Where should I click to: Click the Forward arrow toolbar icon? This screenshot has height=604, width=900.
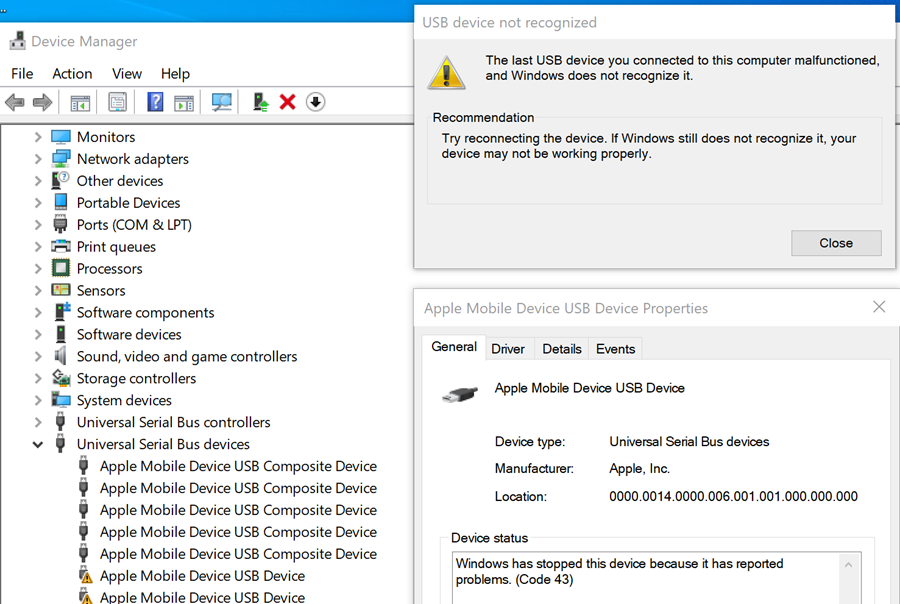pos(42,103)
